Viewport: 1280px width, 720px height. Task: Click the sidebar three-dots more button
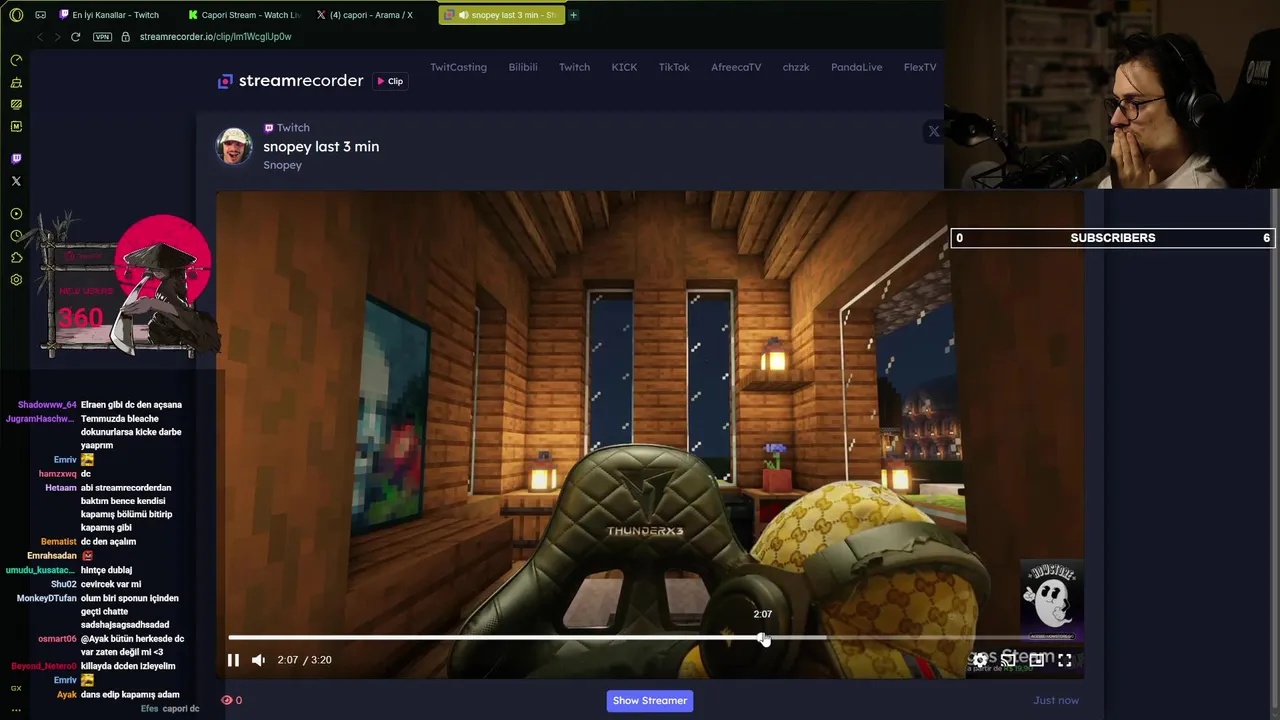pyautogui.click(x=16, y=710)
